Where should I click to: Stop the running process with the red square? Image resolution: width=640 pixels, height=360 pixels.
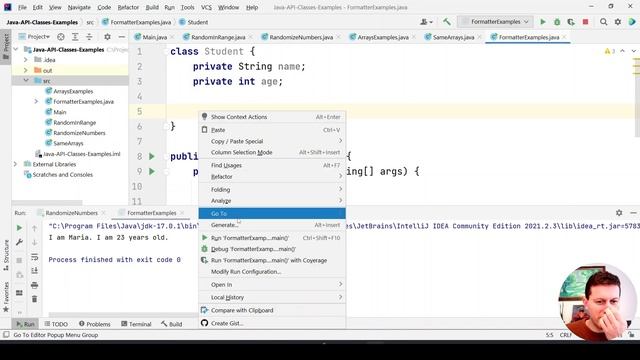(x=585, y=22)
